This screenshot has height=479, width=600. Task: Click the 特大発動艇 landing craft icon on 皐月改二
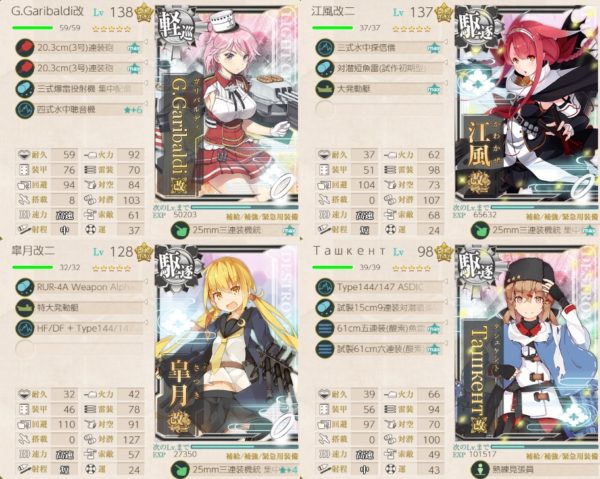tap(25, 308)
